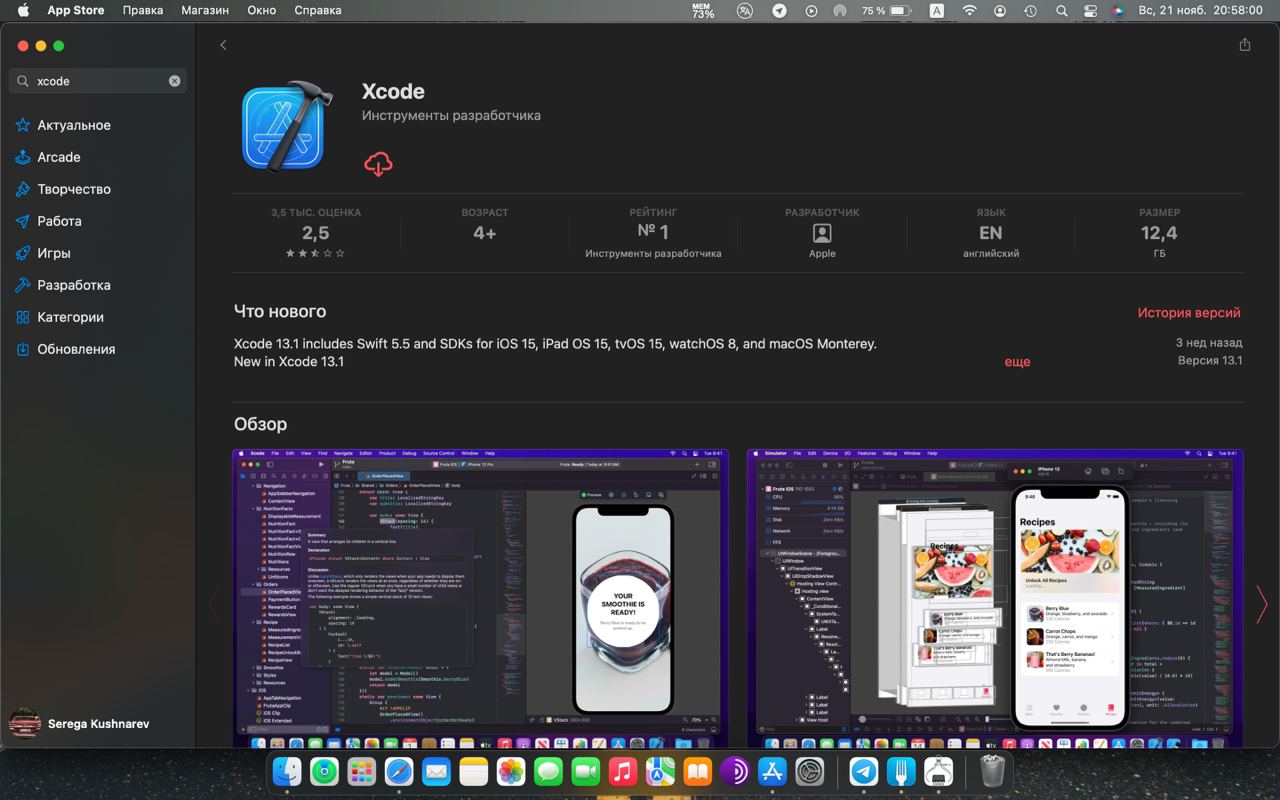Open Finder from the Dock

(287, 771)
